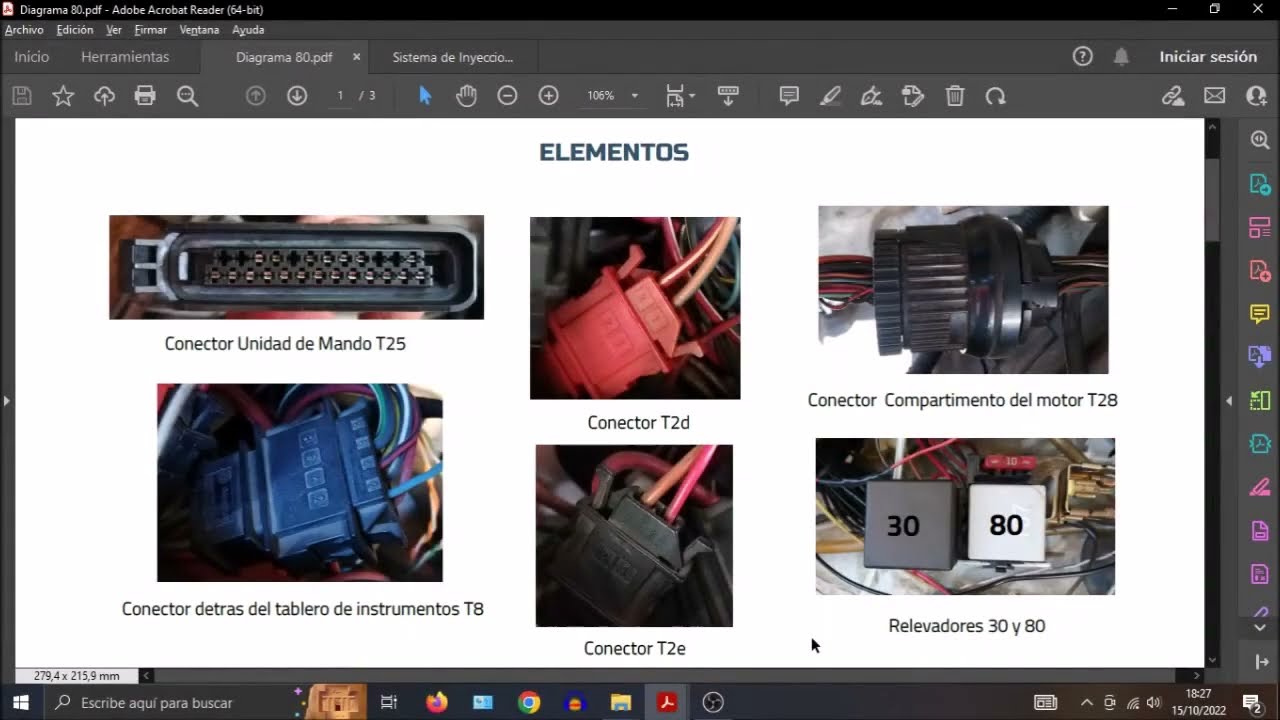Image resolution: width=1280 pixels, height=720 pixels.
Task: Rotate the page with the rotate icon
Action: (x=995, y=96)
